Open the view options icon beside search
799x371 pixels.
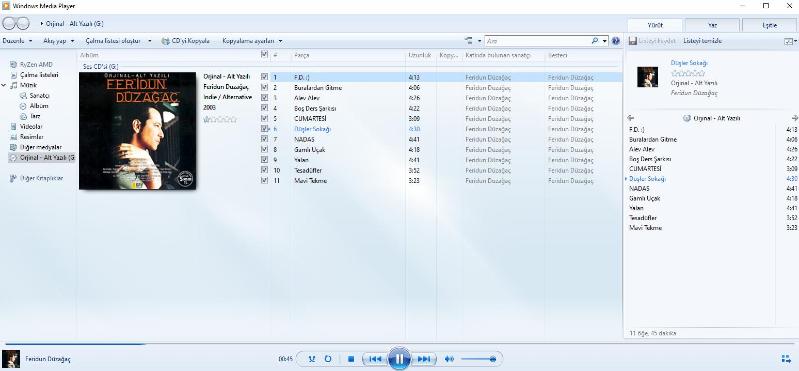[x=469, y=41]
